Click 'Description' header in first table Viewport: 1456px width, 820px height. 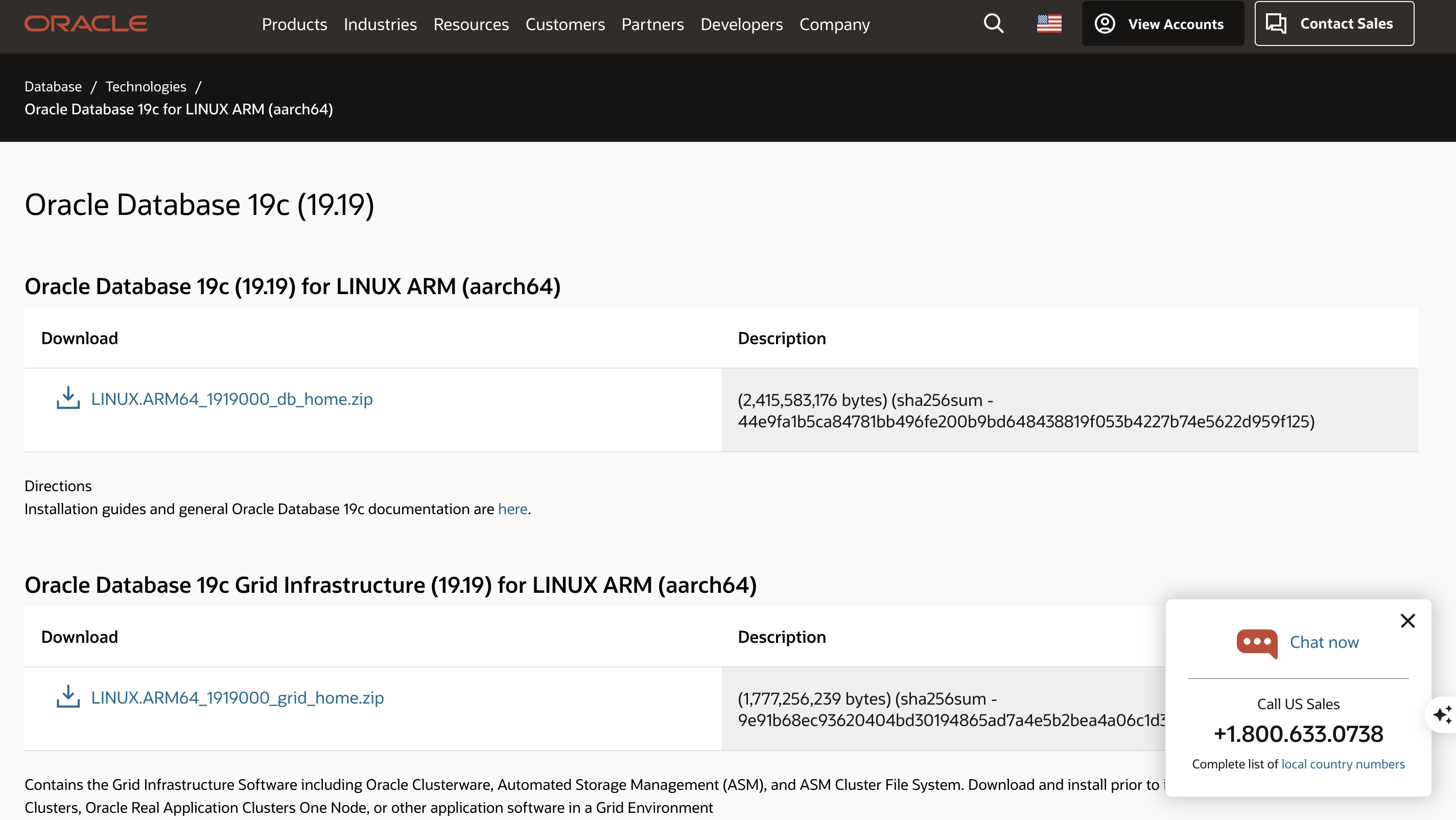pos(782,339)
